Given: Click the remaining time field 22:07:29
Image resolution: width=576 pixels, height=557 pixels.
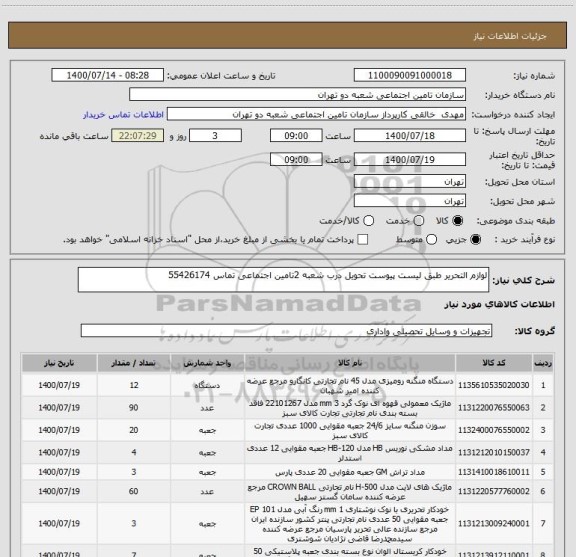Looking at the screenshot, I should (138, 136).
